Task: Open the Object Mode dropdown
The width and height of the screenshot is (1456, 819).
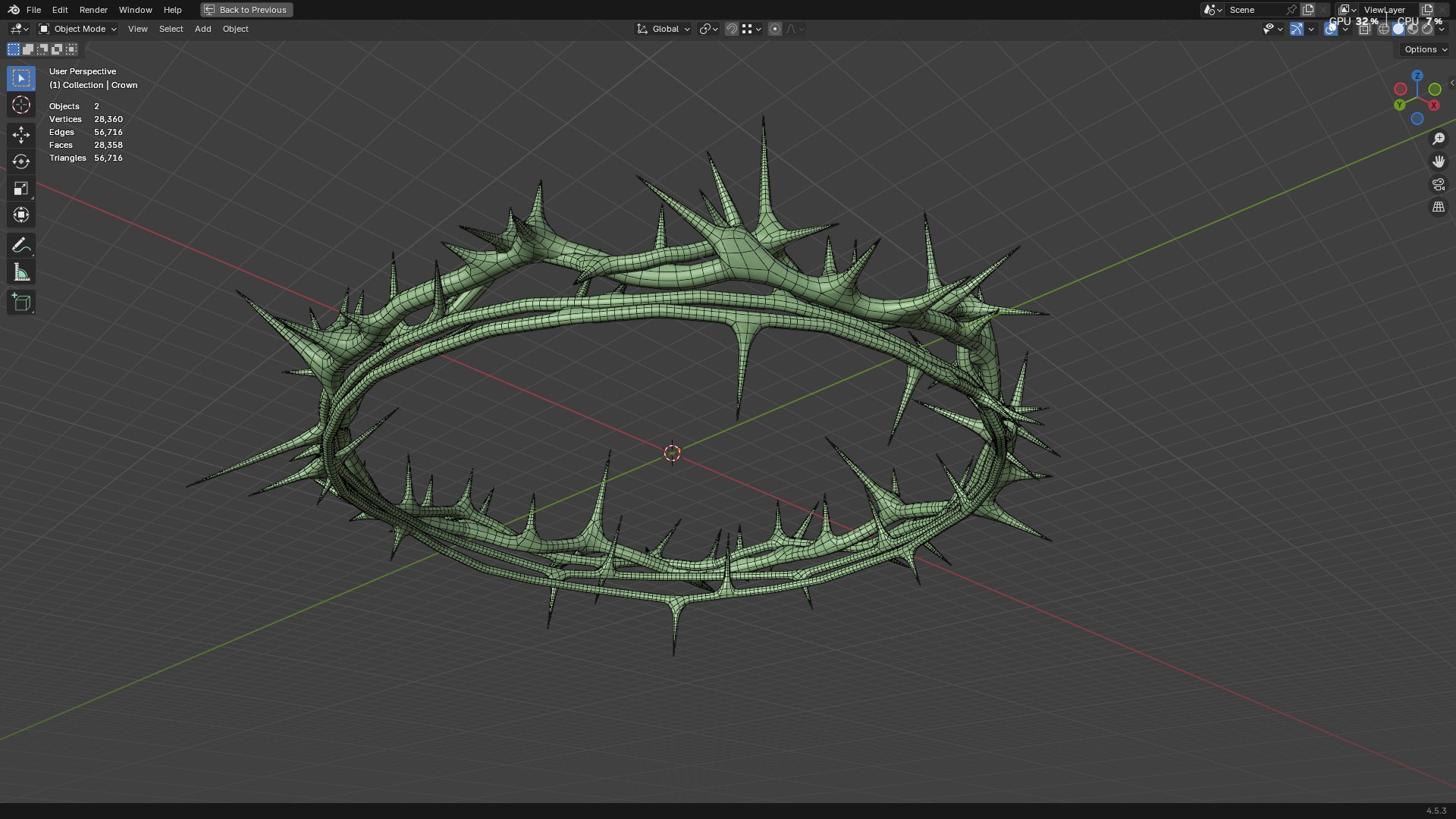Action: pos(77,29)
